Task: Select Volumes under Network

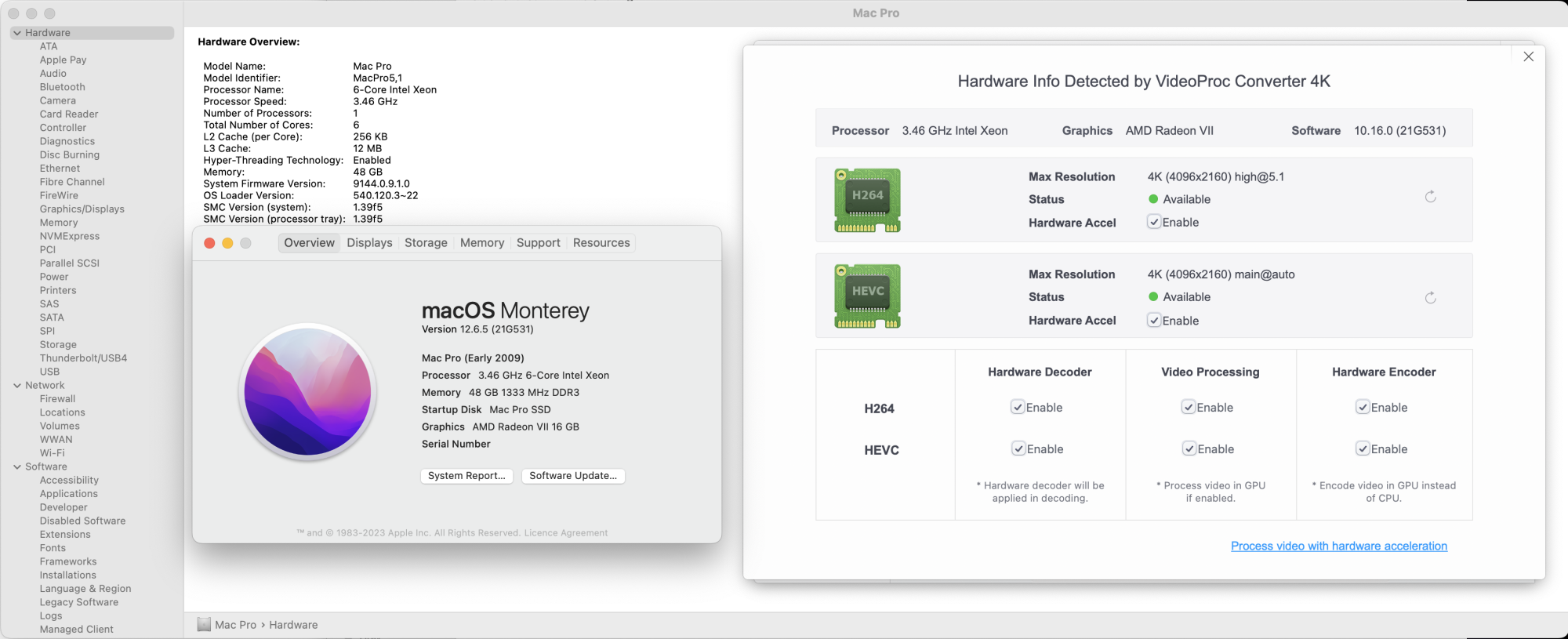Action: coord(60,426)
